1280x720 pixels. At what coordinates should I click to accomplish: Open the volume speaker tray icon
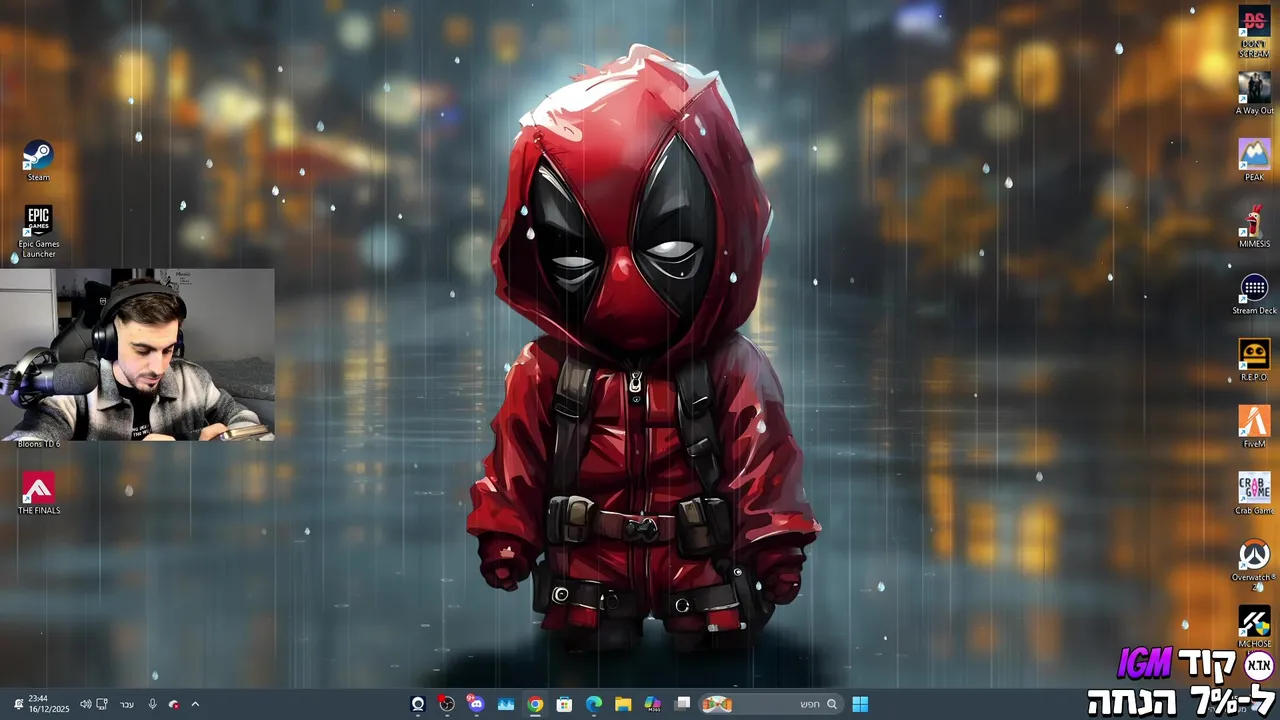pyautogui.click(x=85, y=704)
